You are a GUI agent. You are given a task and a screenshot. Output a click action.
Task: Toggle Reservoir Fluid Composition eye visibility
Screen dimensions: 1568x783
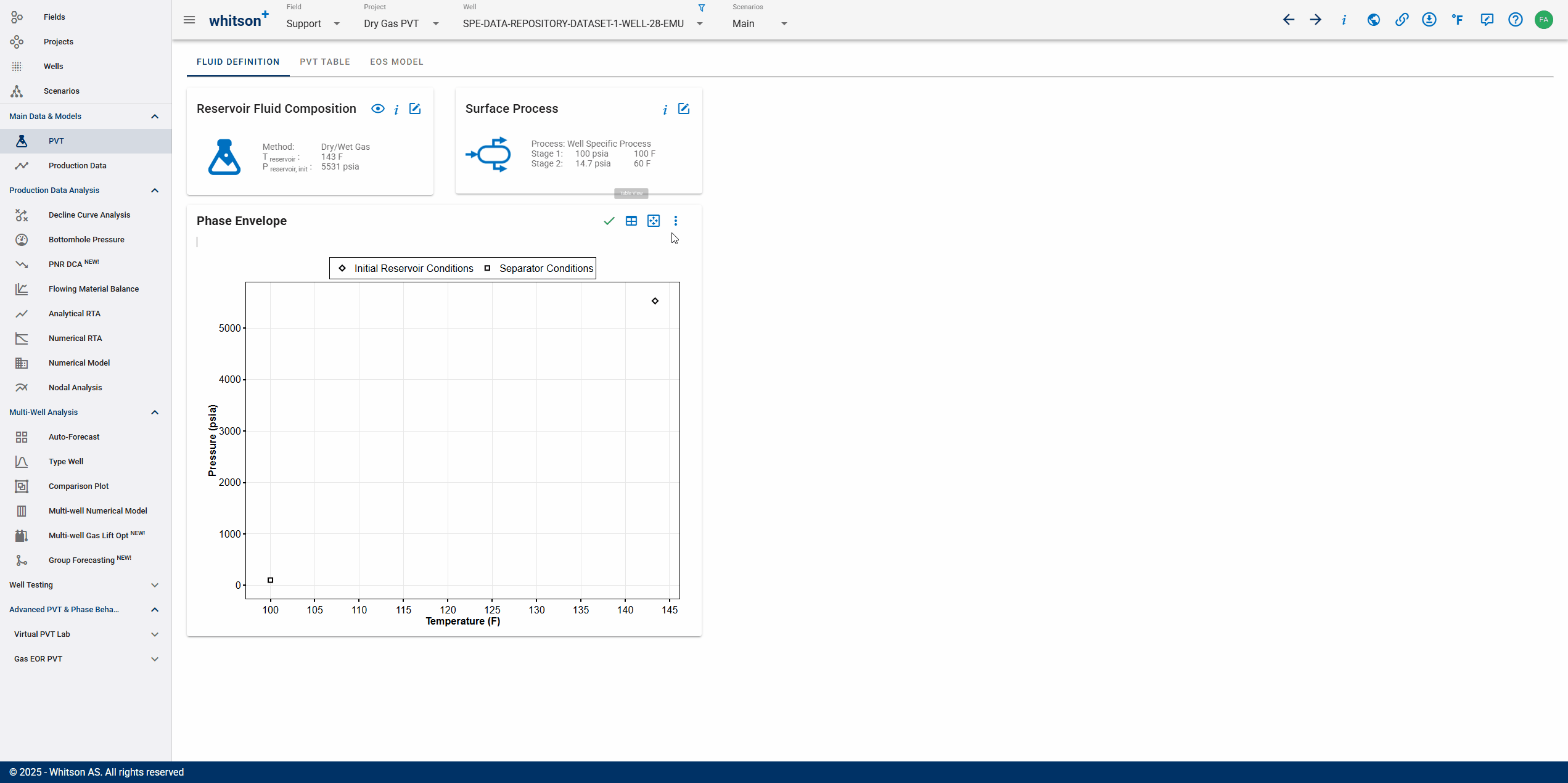(378, 109)
